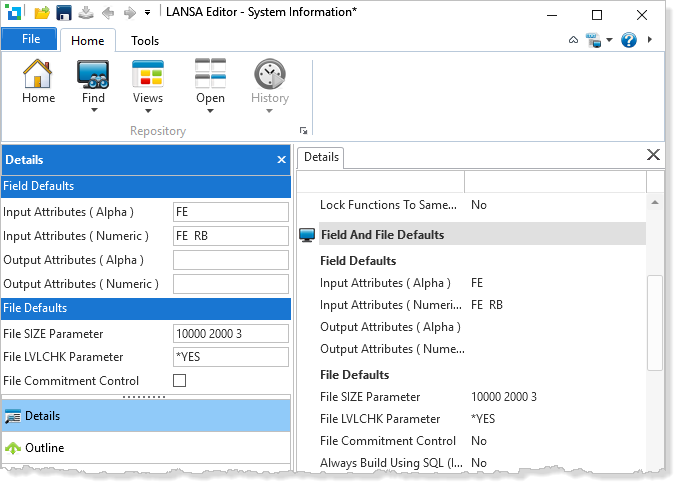Click the right pane scroll up arrow
This screenshot has width=679, height=486.
point(655,202)
